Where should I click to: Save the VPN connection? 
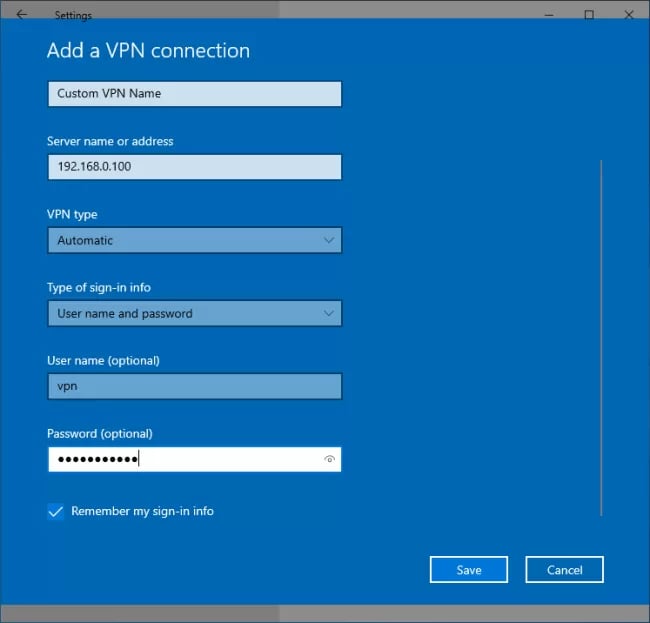coord(469,570)
